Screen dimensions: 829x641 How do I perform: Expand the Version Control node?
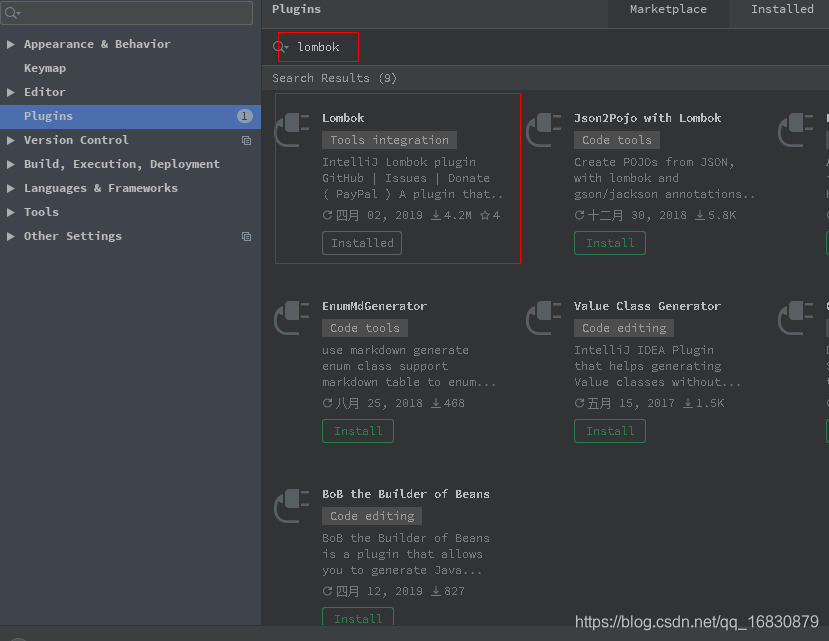click(x=11, y=140)
